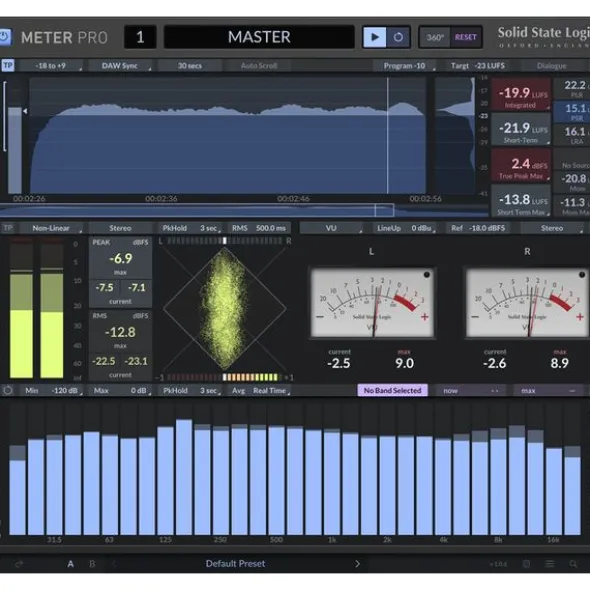Click the L VU max 9.0 value
This screenshot has height=591, width=590.
pyautogui.click(x=404, y=363)
